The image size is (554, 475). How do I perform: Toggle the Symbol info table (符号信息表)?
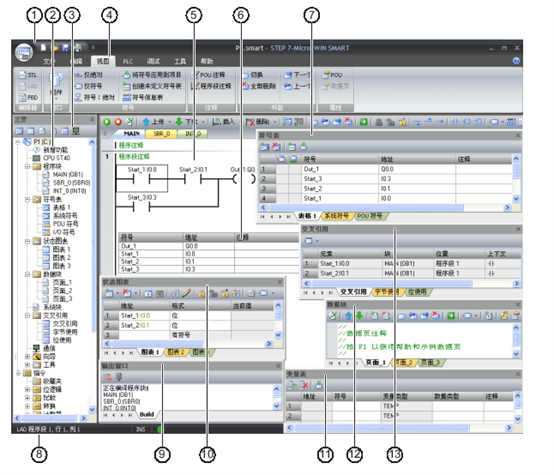(x=143, y=98)
